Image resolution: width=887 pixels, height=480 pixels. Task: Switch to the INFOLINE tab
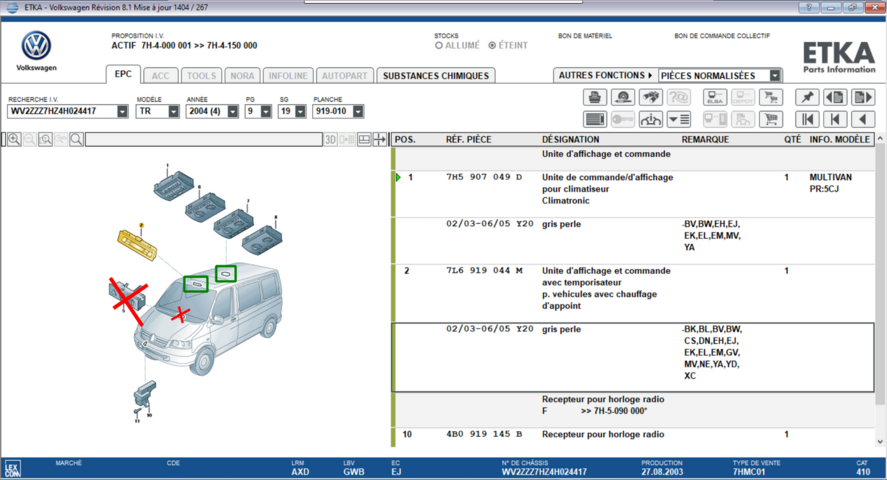tap(288, 76)
